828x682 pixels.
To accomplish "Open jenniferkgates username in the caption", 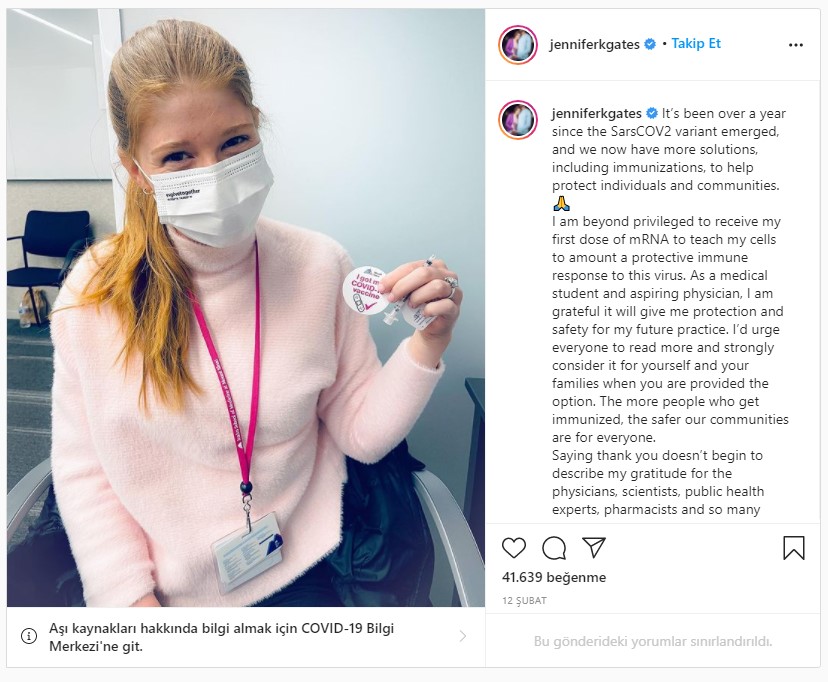I will click(597, 113).
